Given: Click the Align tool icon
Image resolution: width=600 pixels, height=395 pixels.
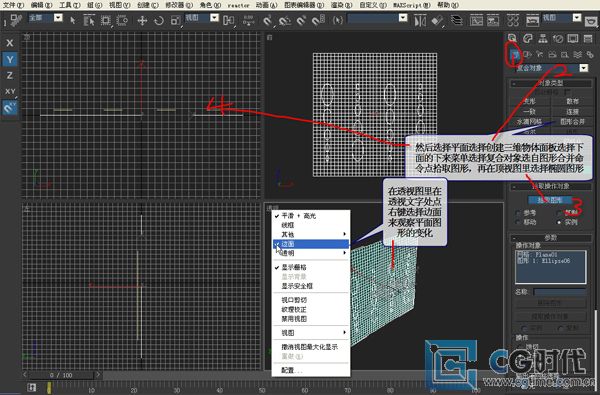Looking at the screenshot, I should 437,20.
